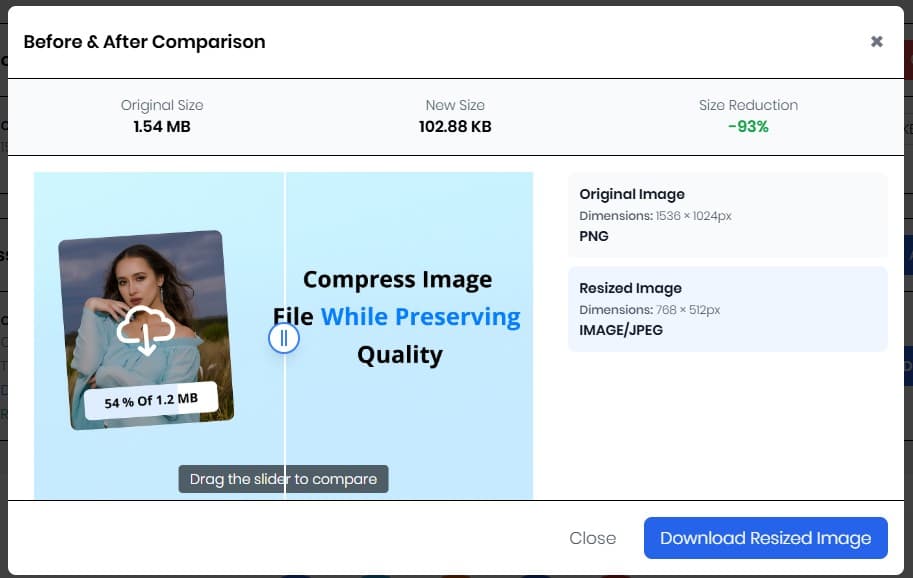The width and height of the screenshot is (913, 578).
Task: Click the Size Reduction value showing −93%
Action: tap(748, 126)
